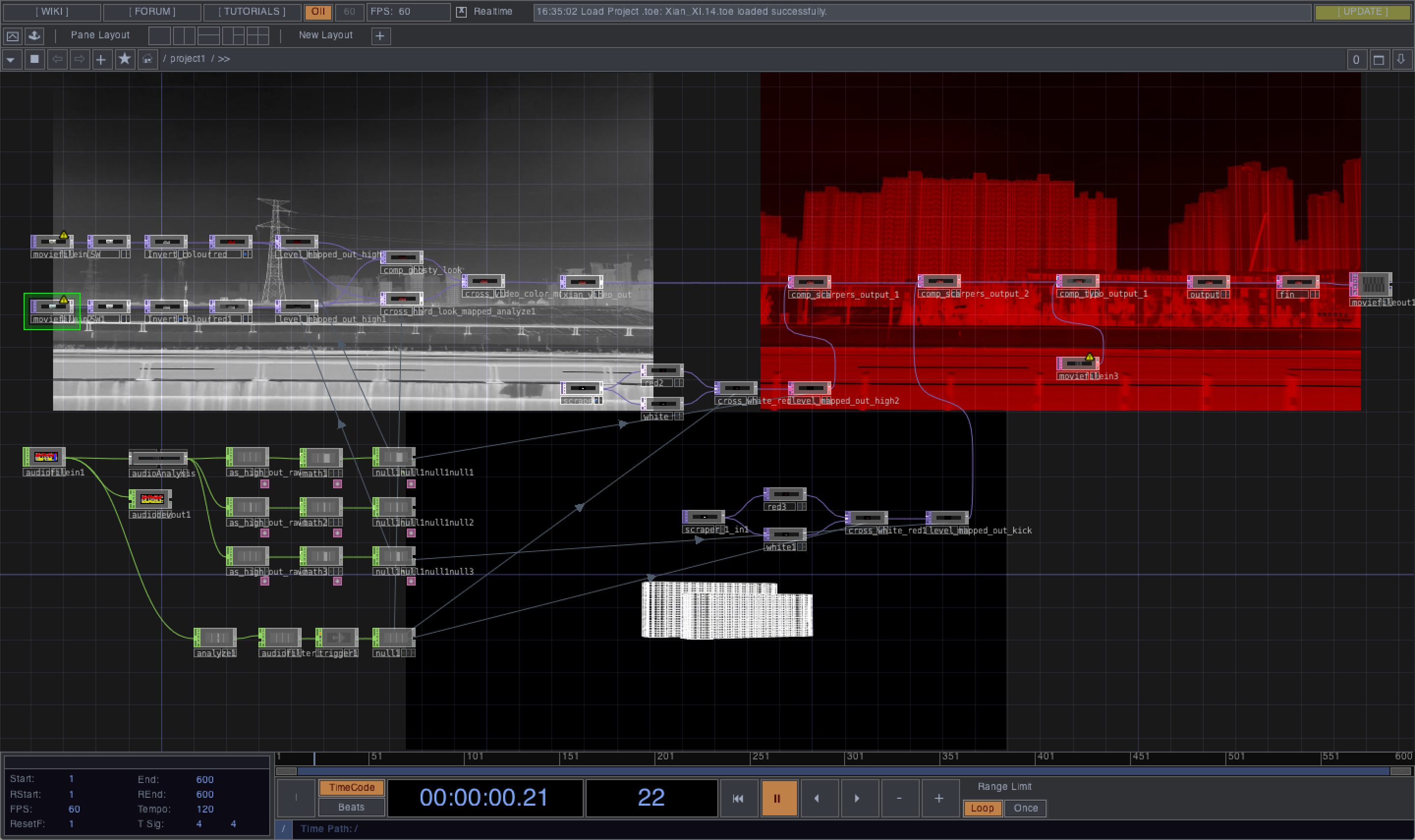This screenshot has width=1415, height=840.
Task: Select the analyze1 node
Action: (215, 638)
